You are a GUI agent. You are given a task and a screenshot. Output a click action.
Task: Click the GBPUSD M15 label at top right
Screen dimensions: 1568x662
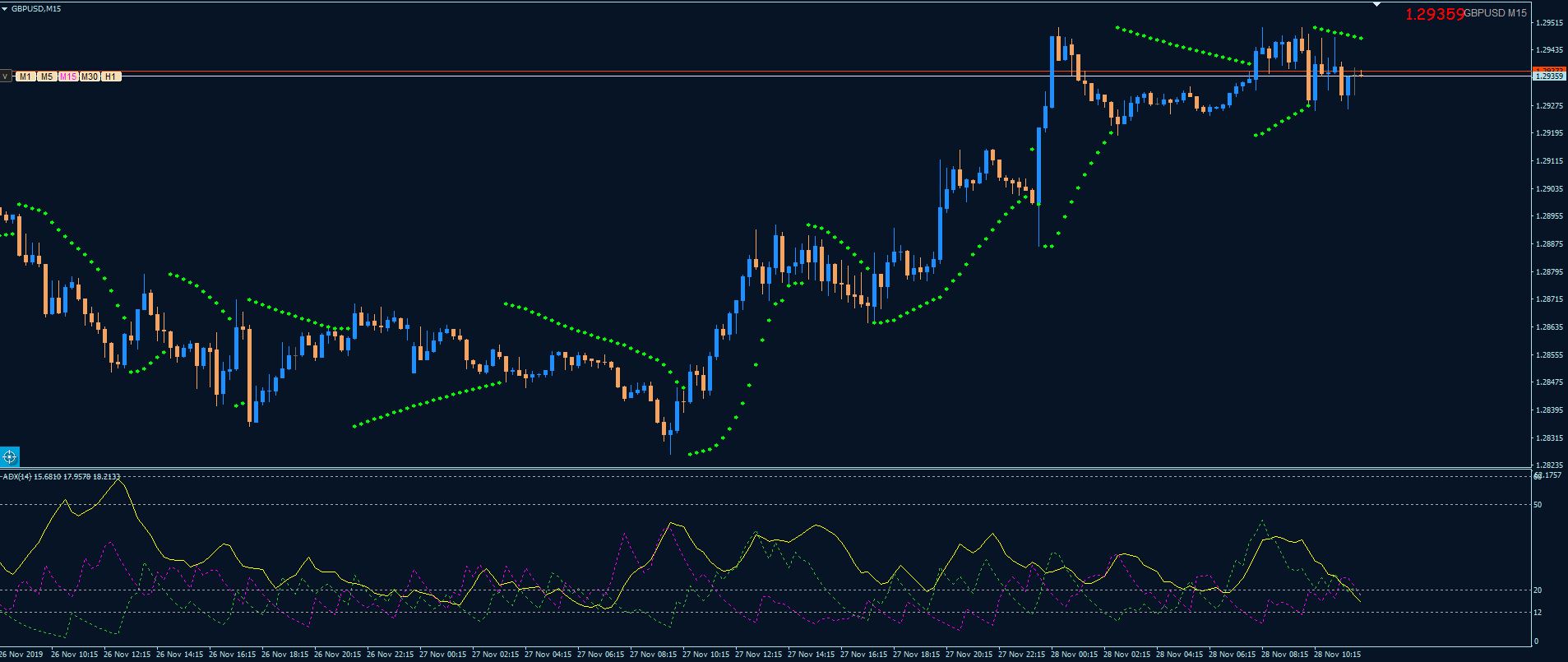pos(1496,13)
